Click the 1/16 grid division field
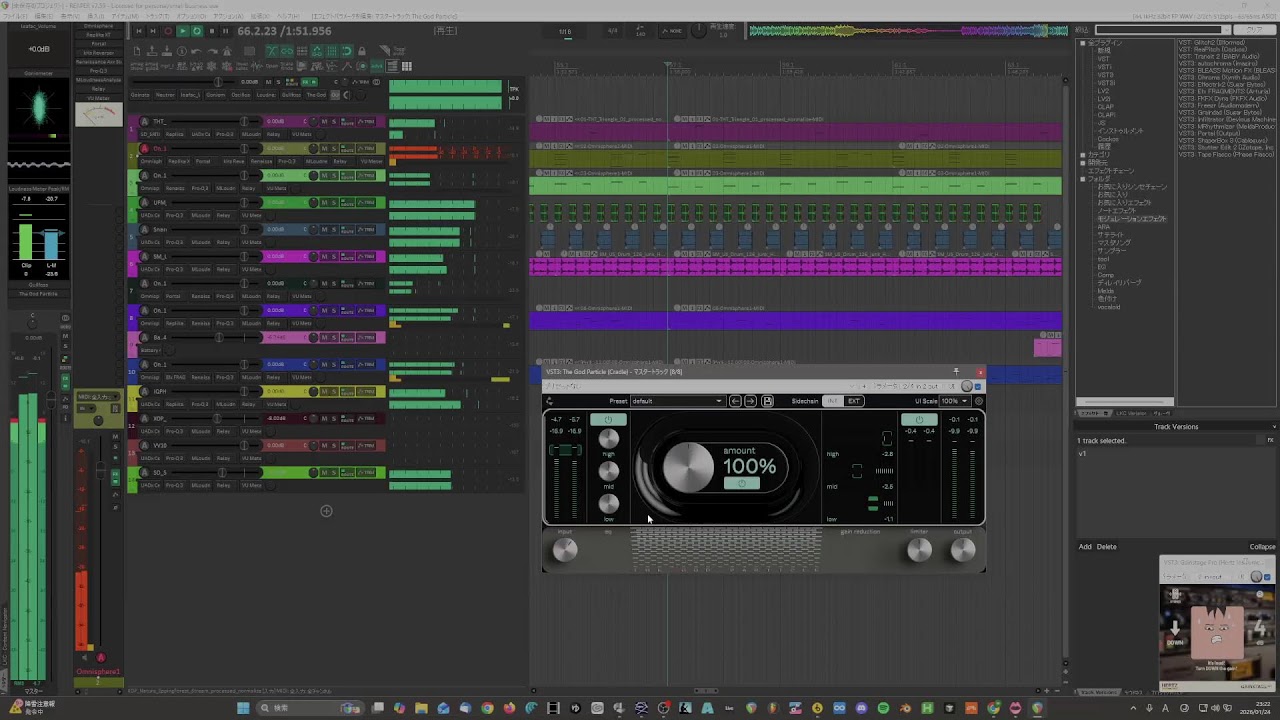Viewport: 1280px width, 720px height. tap(565, 32)
